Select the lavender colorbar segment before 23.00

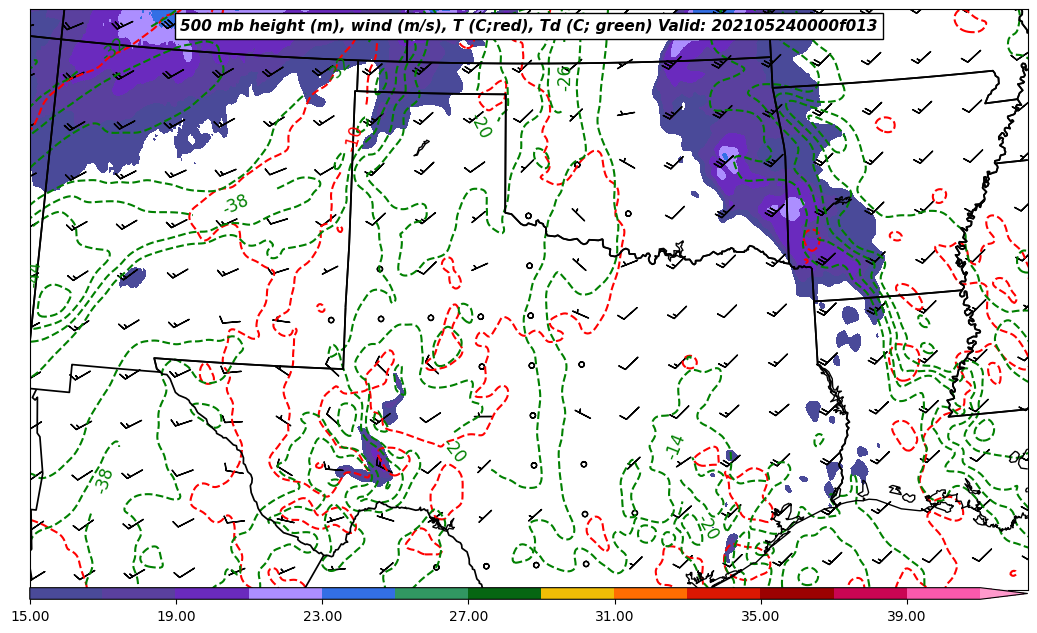click(286, 593)
